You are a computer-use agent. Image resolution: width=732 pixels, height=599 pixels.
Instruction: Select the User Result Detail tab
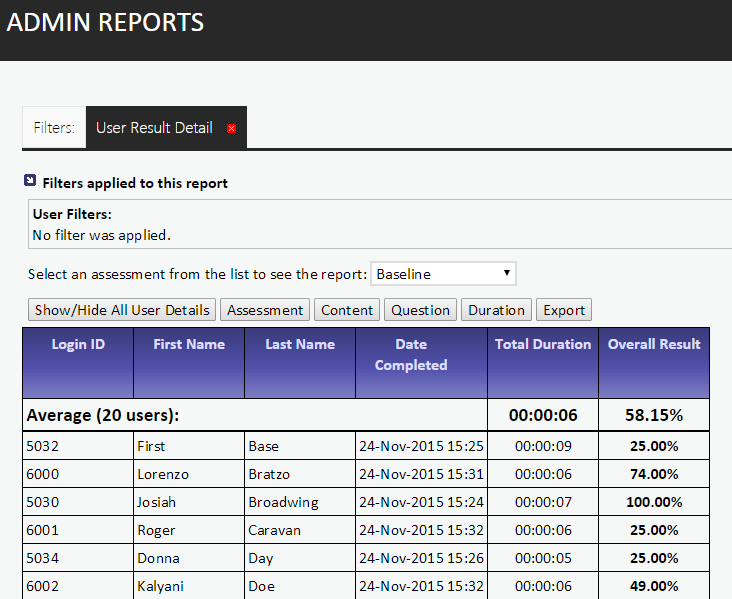click(154, 128)
